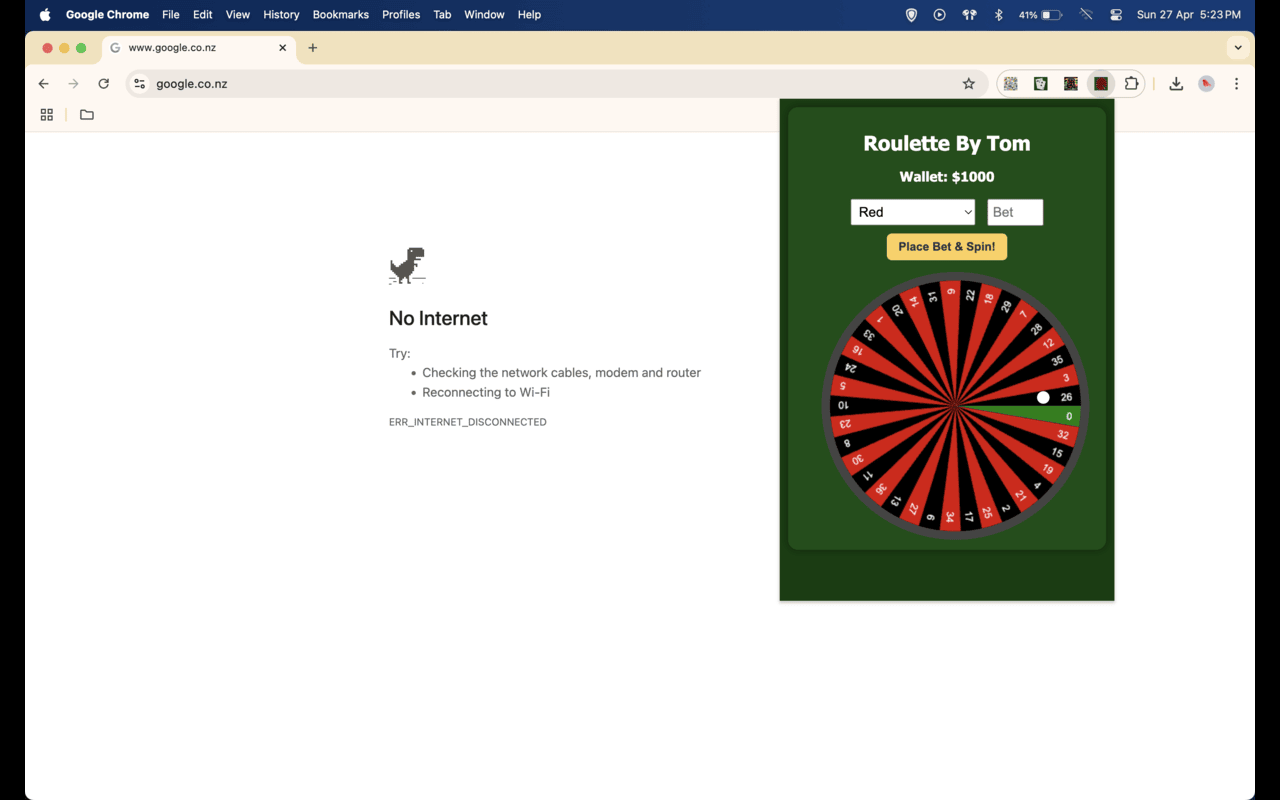Click the Chrome profile avatar icon

(x=1206, y=84)
